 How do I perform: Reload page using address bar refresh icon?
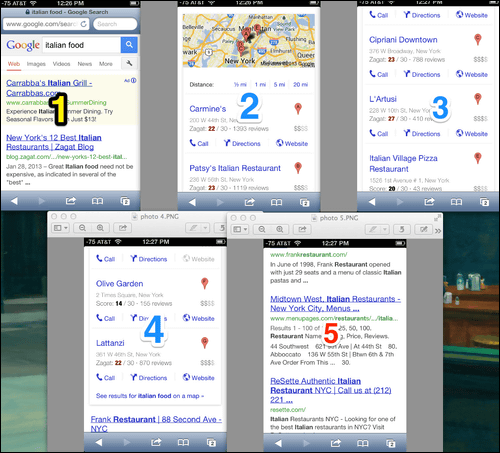[84, 24]
